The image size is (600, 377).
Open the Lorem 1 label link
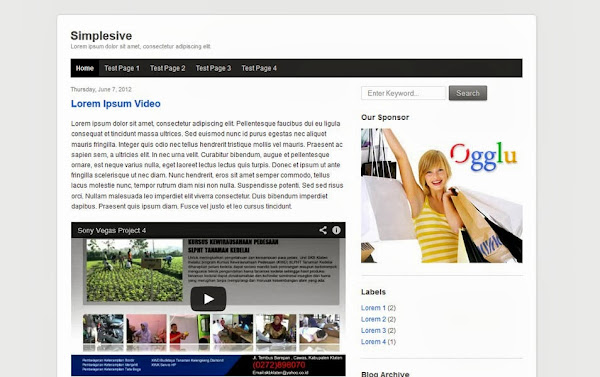373,308
